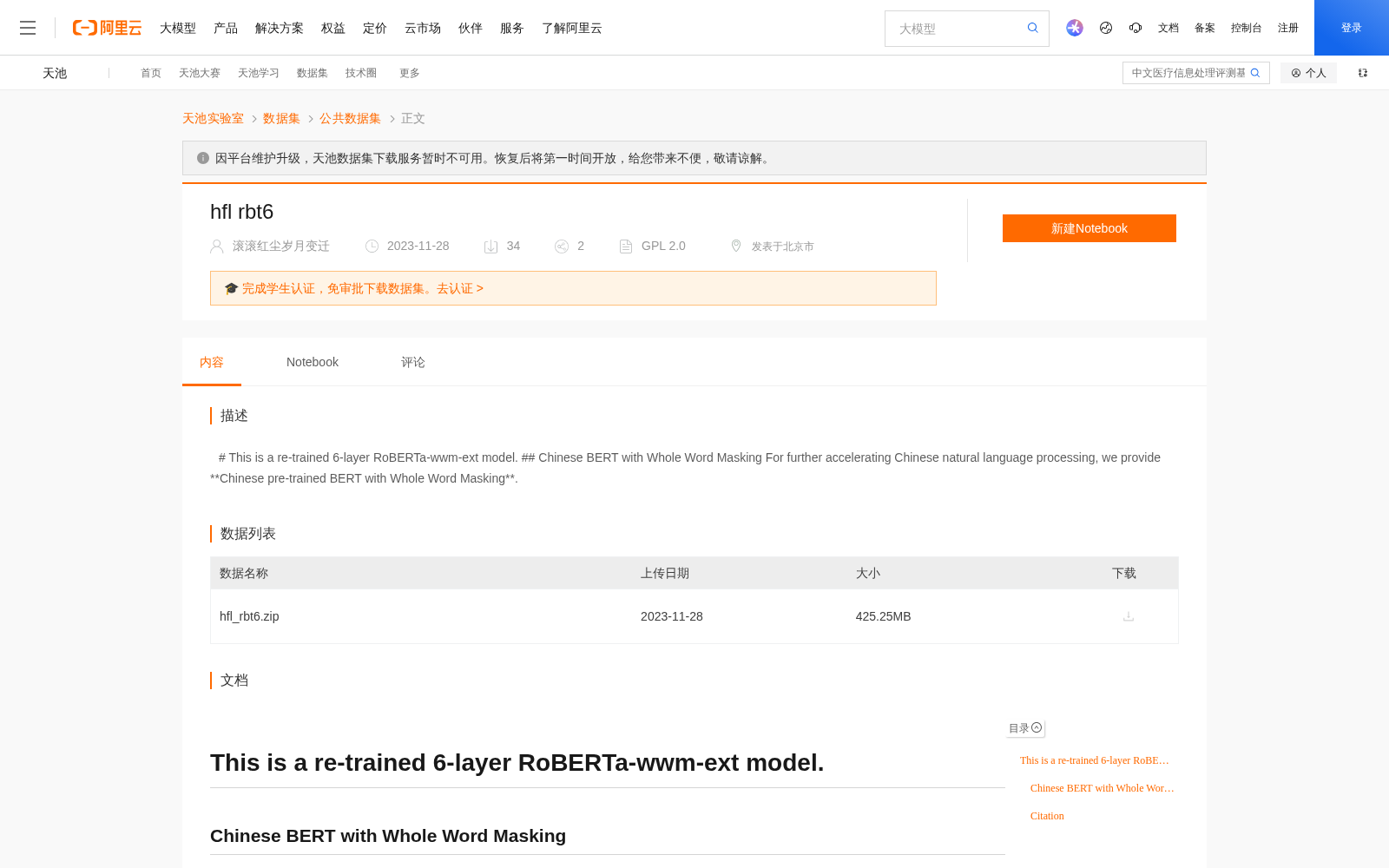Open the 产品 menu
The image size is (1389, 868).
pos(226,28)
